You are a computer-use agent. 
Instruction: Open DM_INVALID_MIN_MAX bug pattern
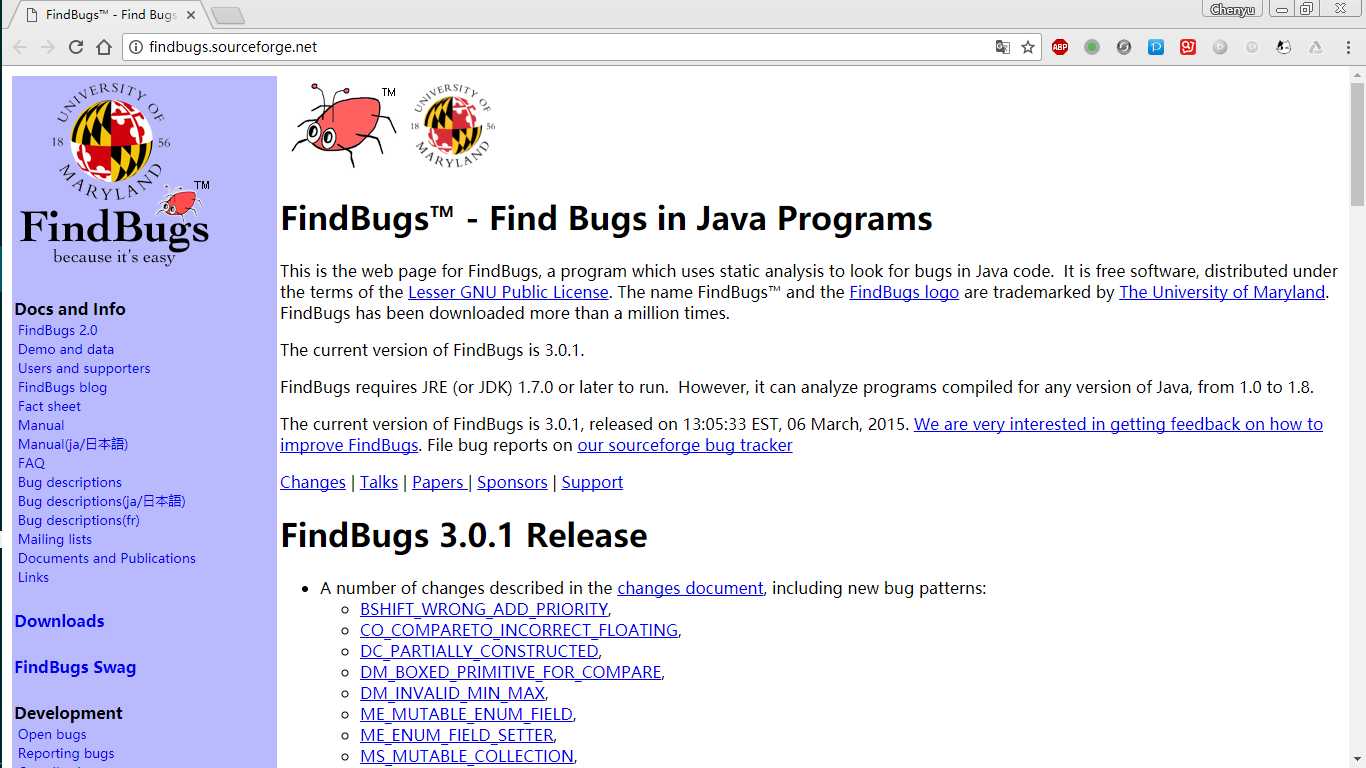[x=452, y=693]
